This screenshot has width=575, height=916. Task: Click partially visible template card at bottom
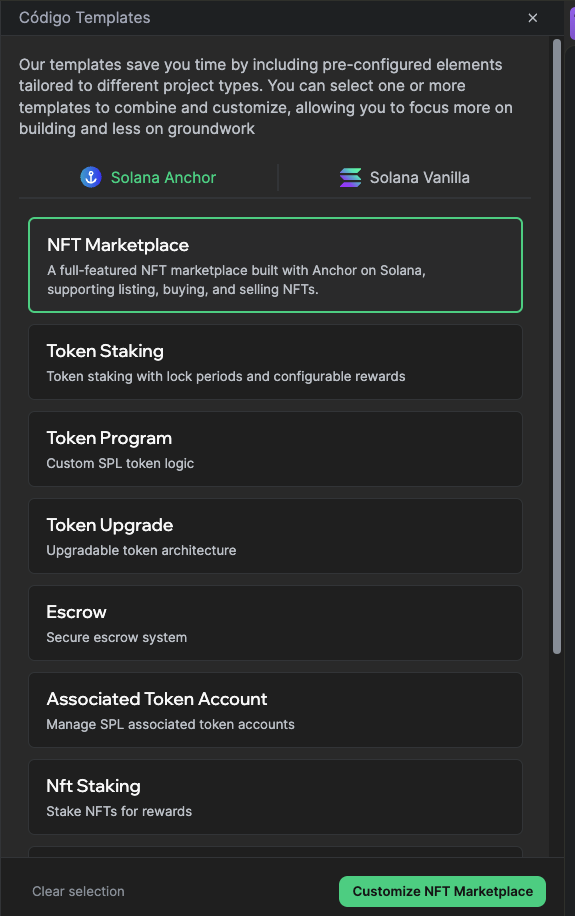pos(275,852)
